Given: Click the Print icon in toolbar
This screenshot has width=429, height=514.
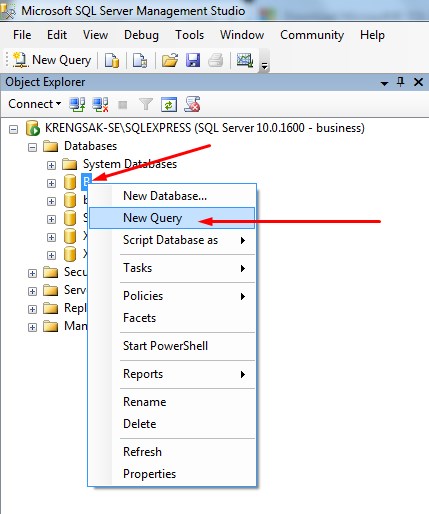Looking at the screenshot, I should pyautogui.click(x=216, y=61).
